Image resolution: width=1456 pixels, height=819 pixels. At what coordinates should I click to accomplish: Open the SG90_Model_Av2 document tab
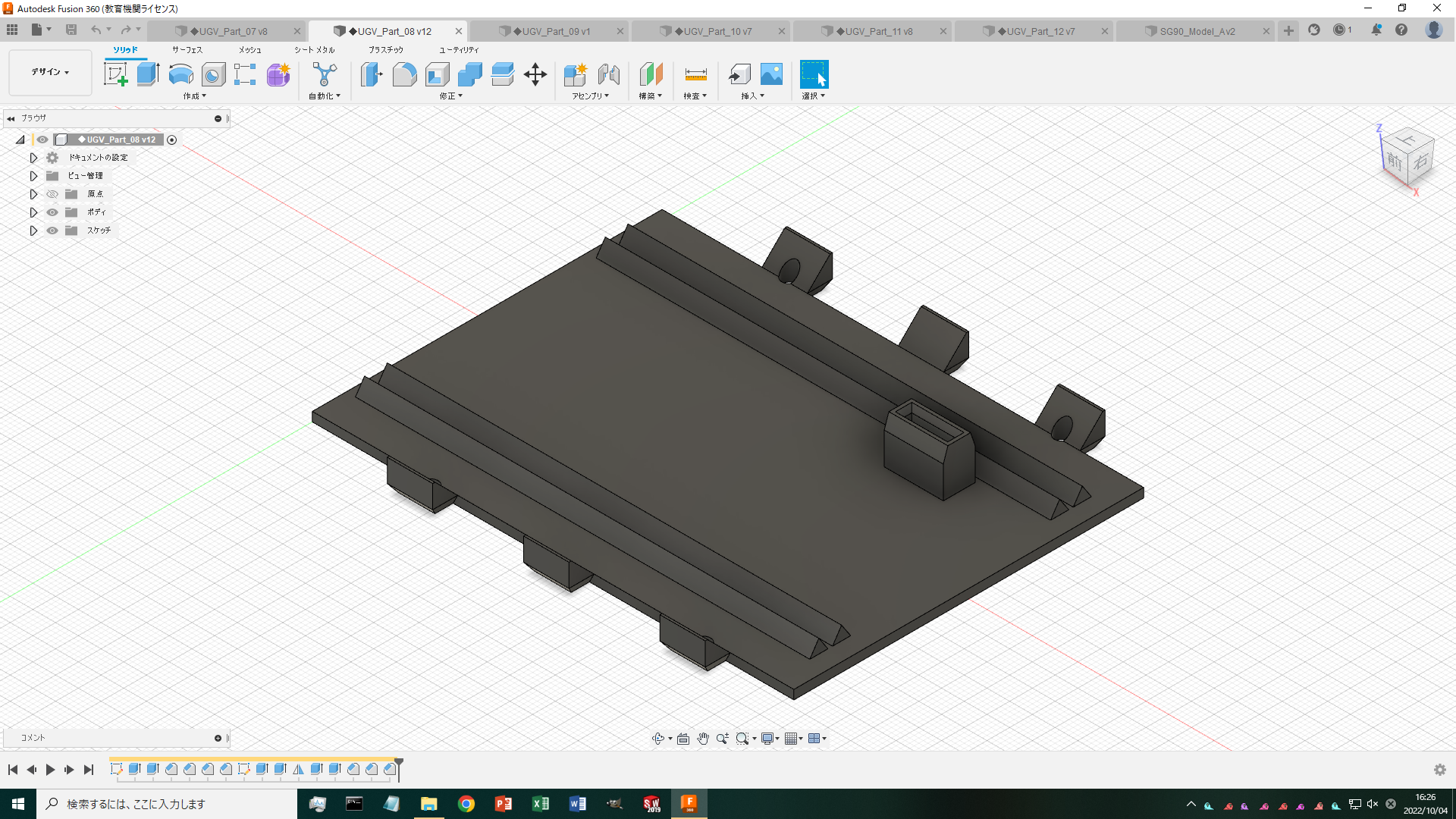pyautogui.click(x=1197, y=31)
